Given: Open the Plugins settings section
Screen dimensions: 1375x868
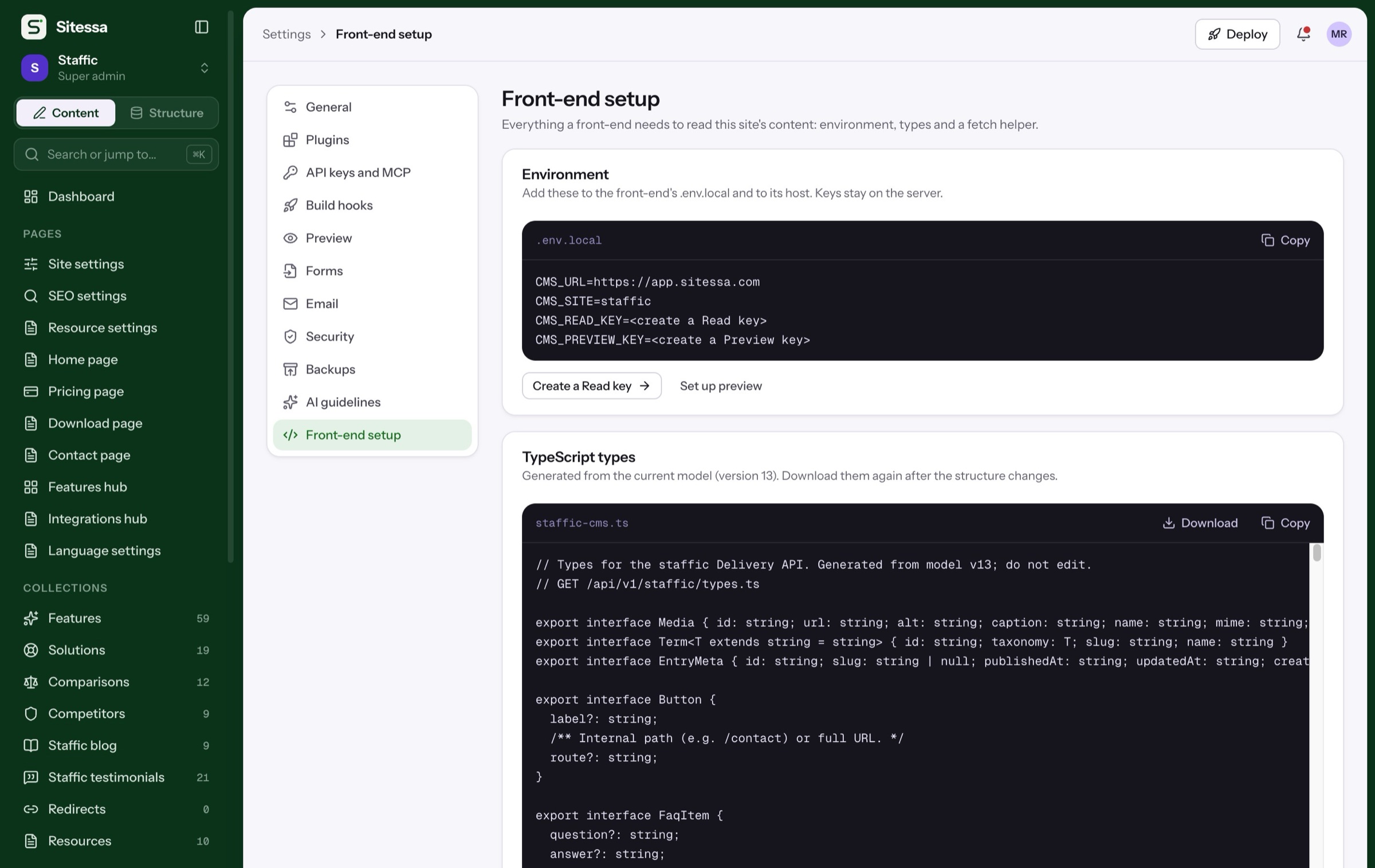Looking at the screenshot, I should pos(372,140).
